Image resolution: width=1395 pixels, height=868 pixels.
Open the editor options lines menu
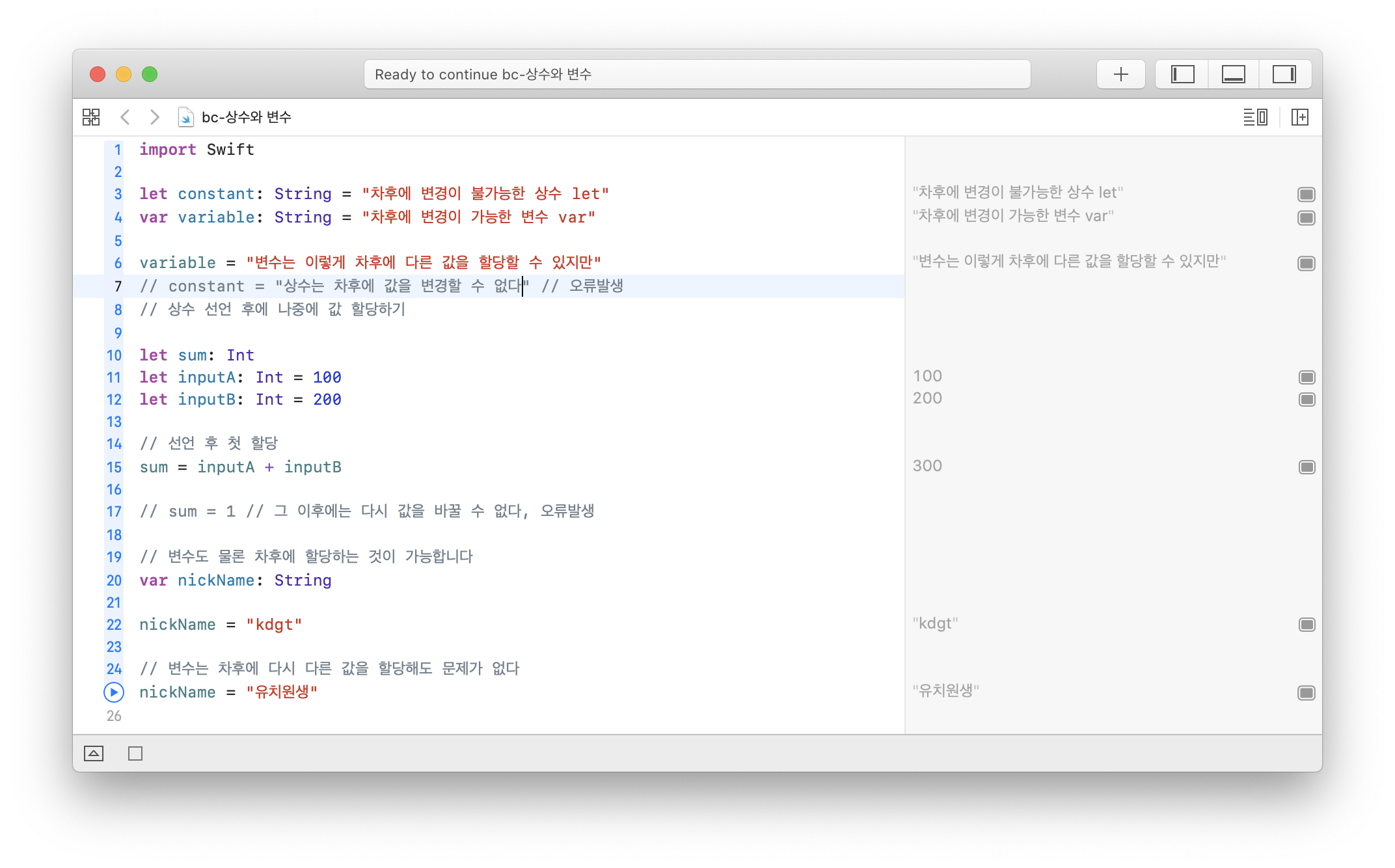pyautogui.click(x=1254, y=117)
